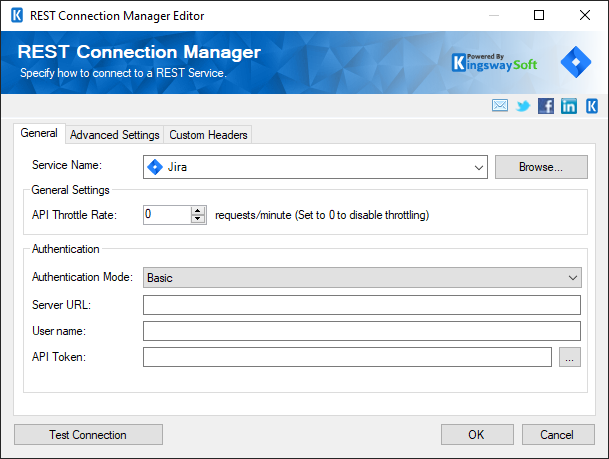Click the API Token input field

(347, 357)
